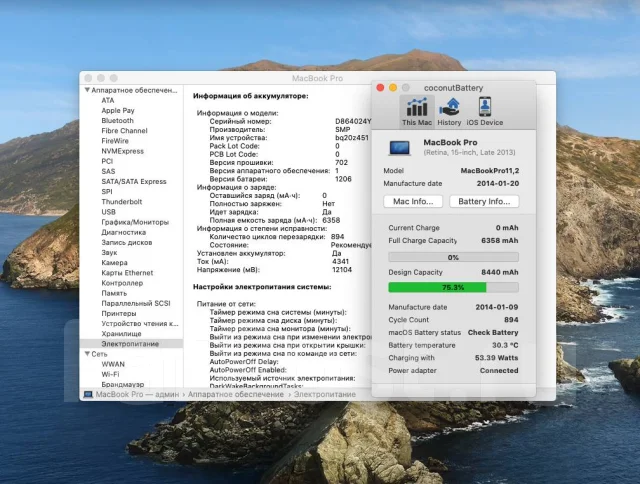The image size is (640, 484).
Task: Select USB in the sidebar
Action: click(x=108, y=212)
